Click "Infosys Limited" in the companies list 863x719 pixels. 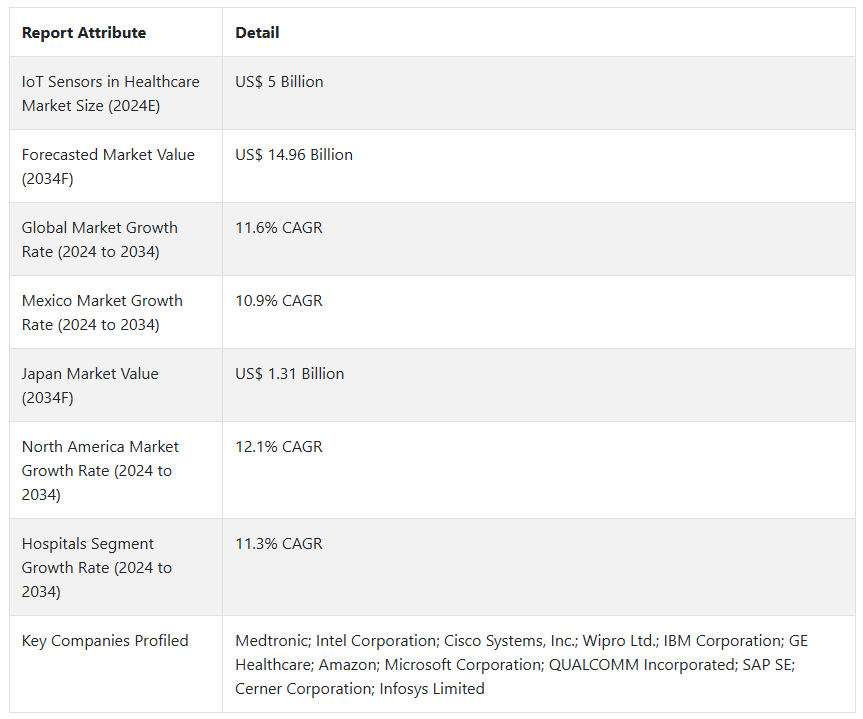click(431, 689)
